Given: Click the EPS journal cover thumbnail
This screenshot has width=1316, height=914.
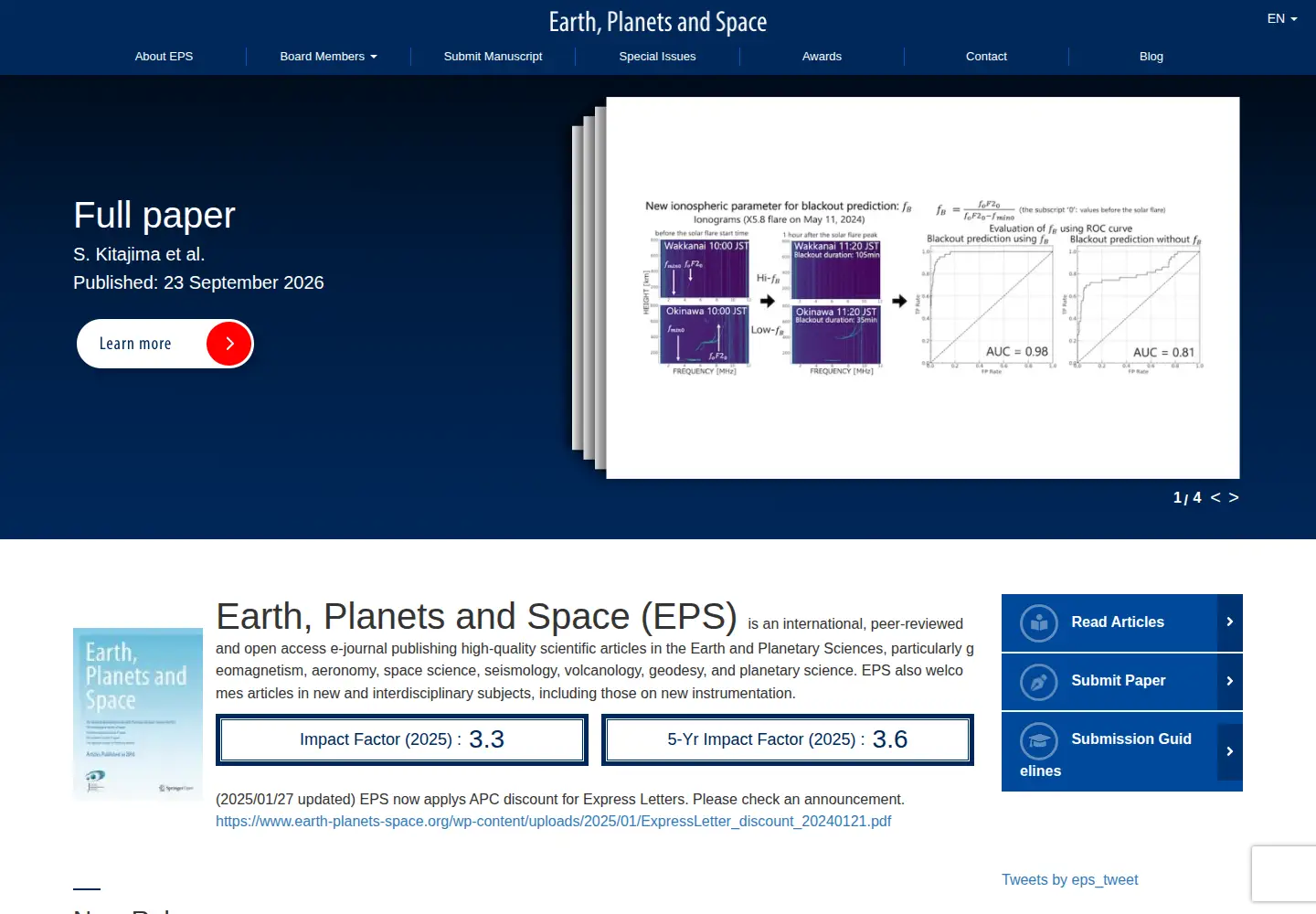Looking at the screenshot, I should [x=138, y=714].
